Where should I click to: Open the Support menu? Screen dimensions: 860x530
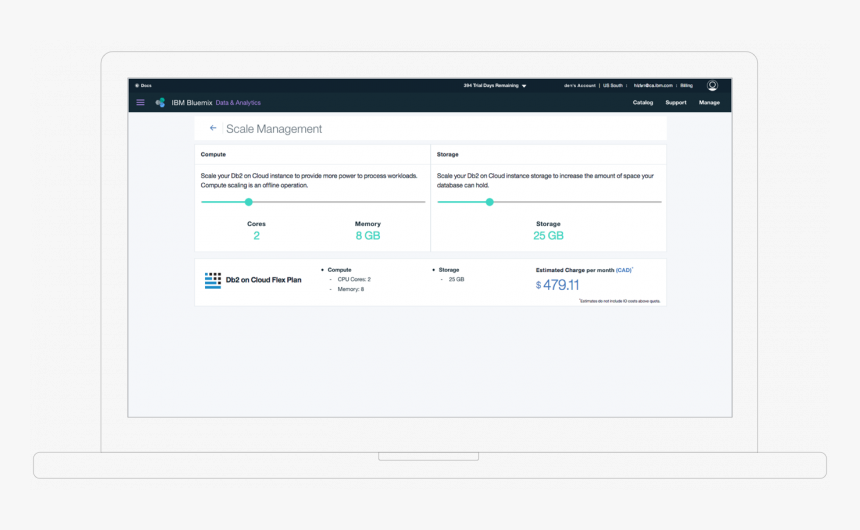point(676,103)
